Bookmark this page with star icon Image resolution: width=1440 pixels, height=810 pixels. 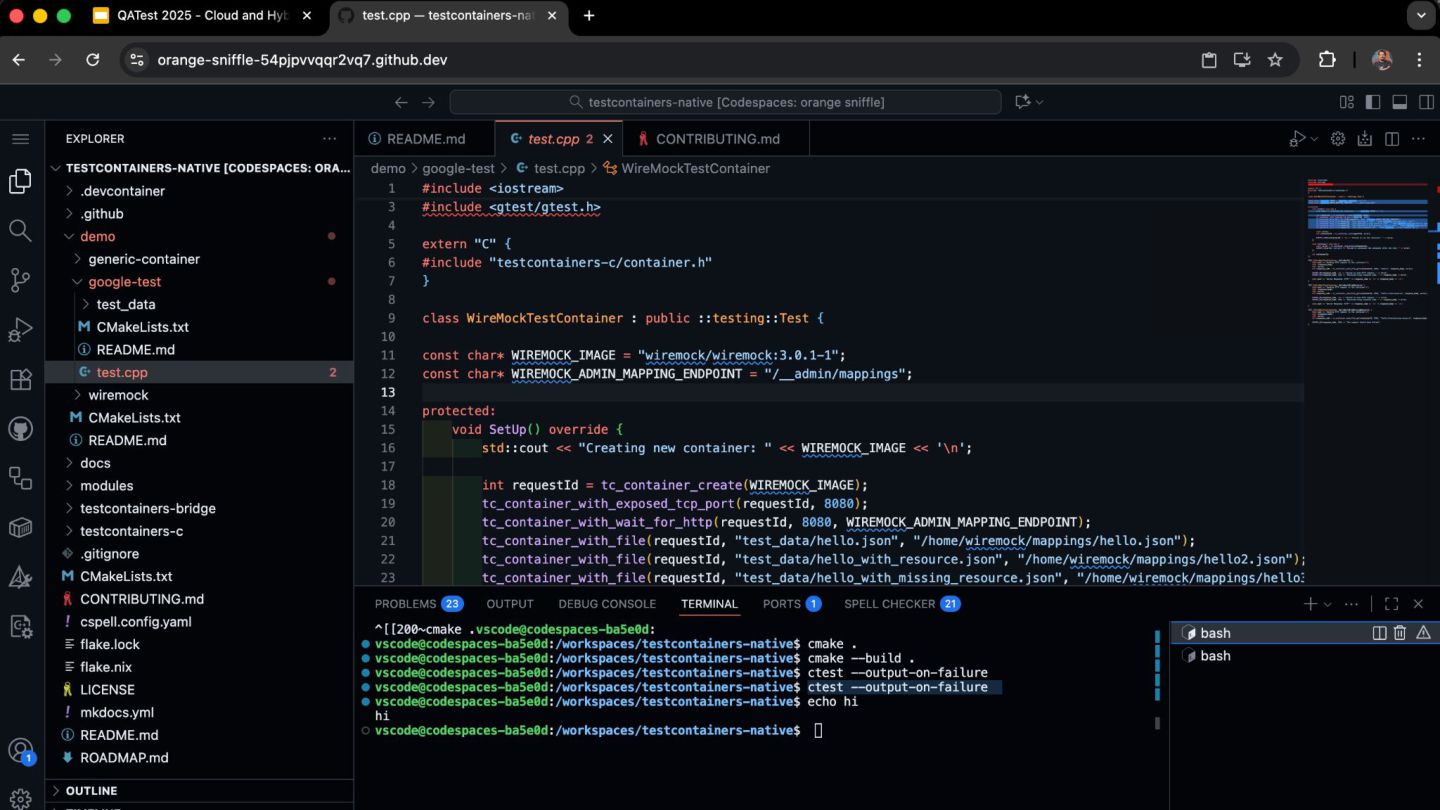(1275, 60)
